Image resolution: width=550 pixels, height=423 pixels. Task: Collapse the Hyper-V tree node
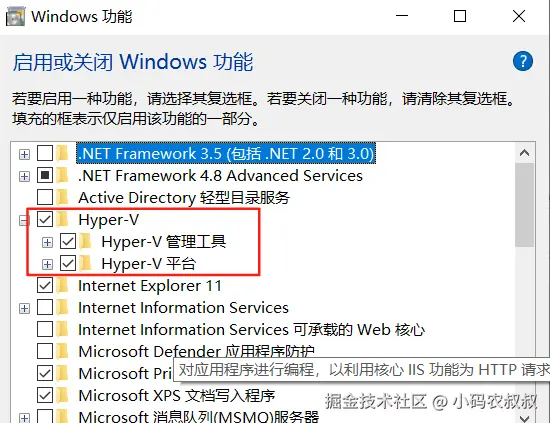click(24, 220)
